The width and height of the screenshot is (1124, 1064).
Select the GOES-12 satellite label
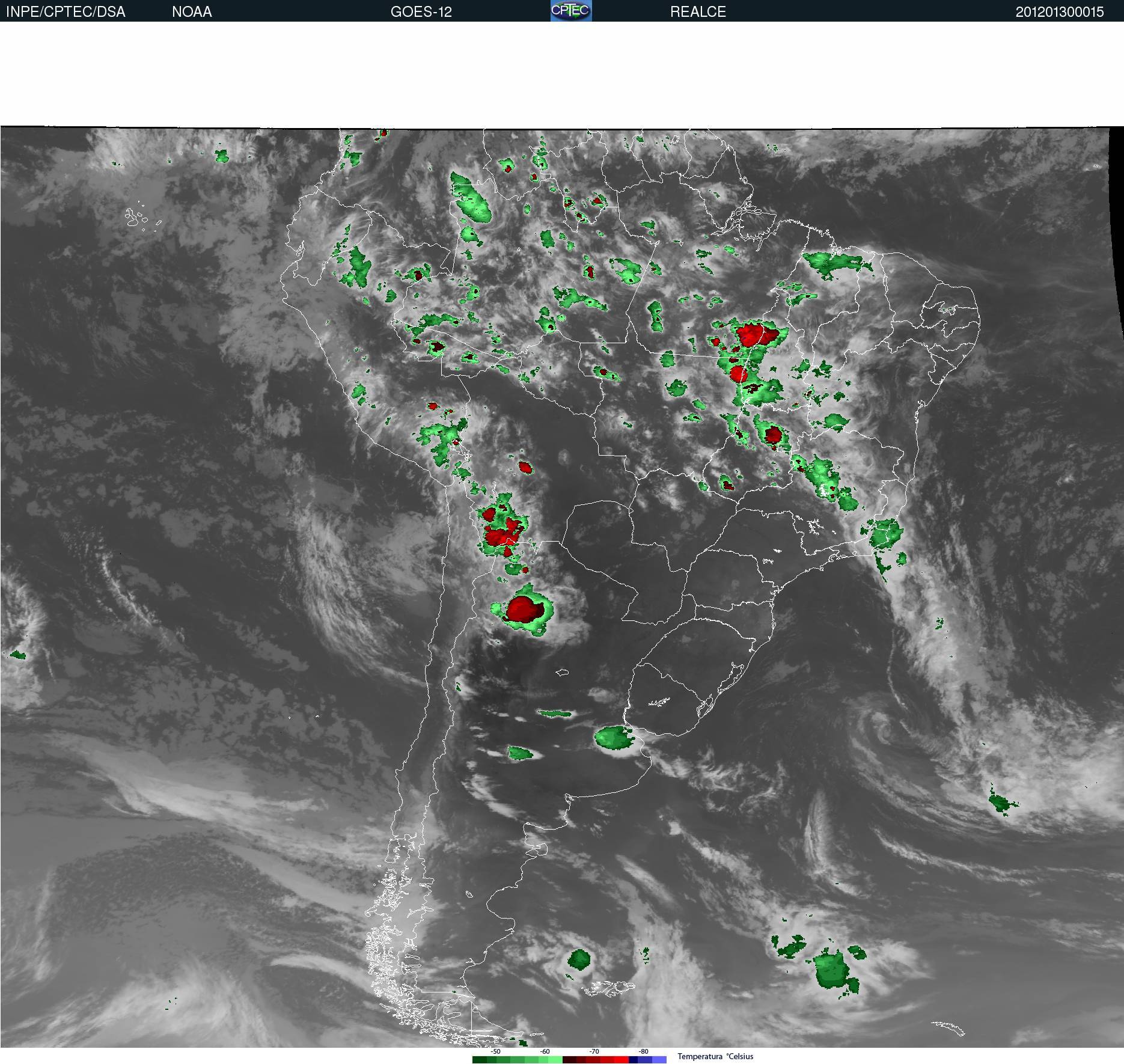[x=421, y=12]
